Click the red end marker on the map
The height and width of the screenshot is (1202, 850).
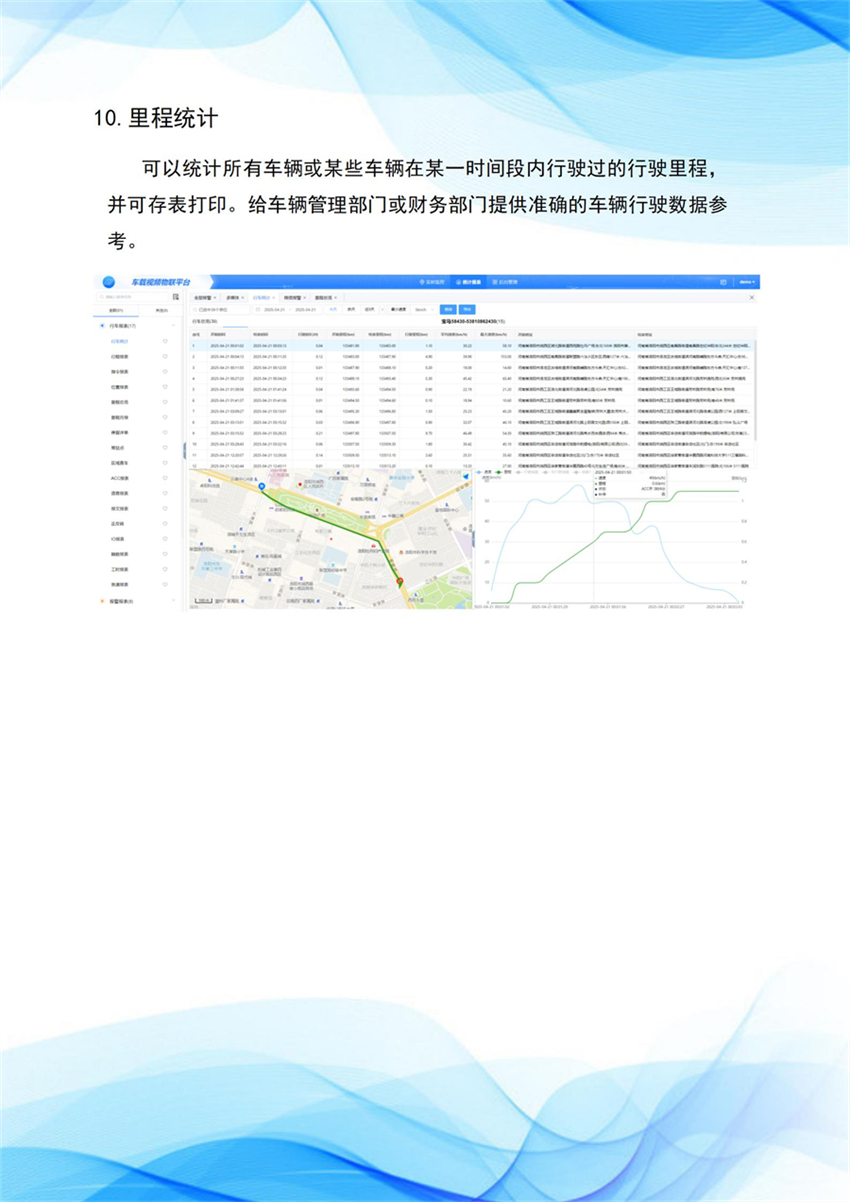[x=399, y=581]
